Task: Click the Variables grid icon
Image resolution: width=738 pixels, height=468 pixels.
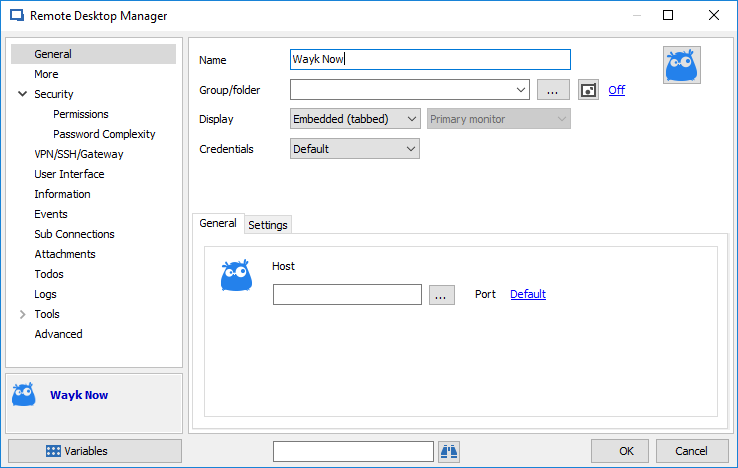Action: (x=53, y=451)
